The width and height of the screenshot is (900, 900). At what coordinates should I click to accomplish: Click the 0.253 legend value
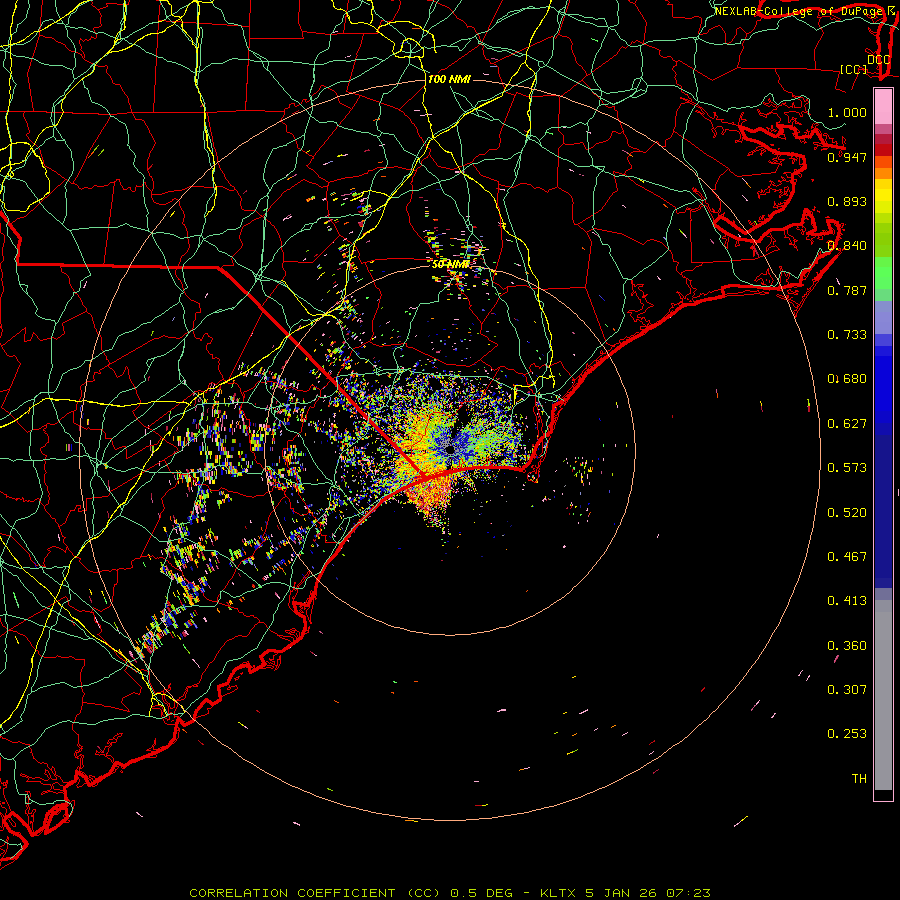pos(847,734)
